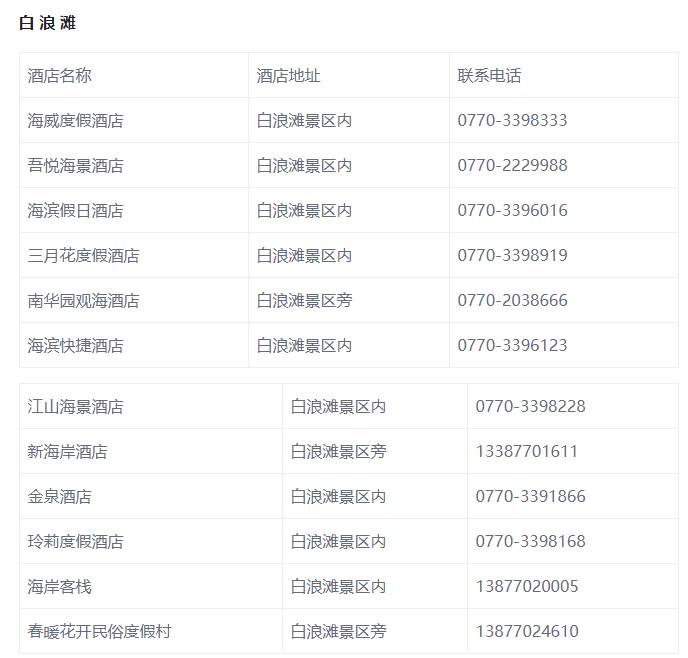Select the 联系电话 column header
The width and height of the screenshot is (688, 658).
point(489,76)
